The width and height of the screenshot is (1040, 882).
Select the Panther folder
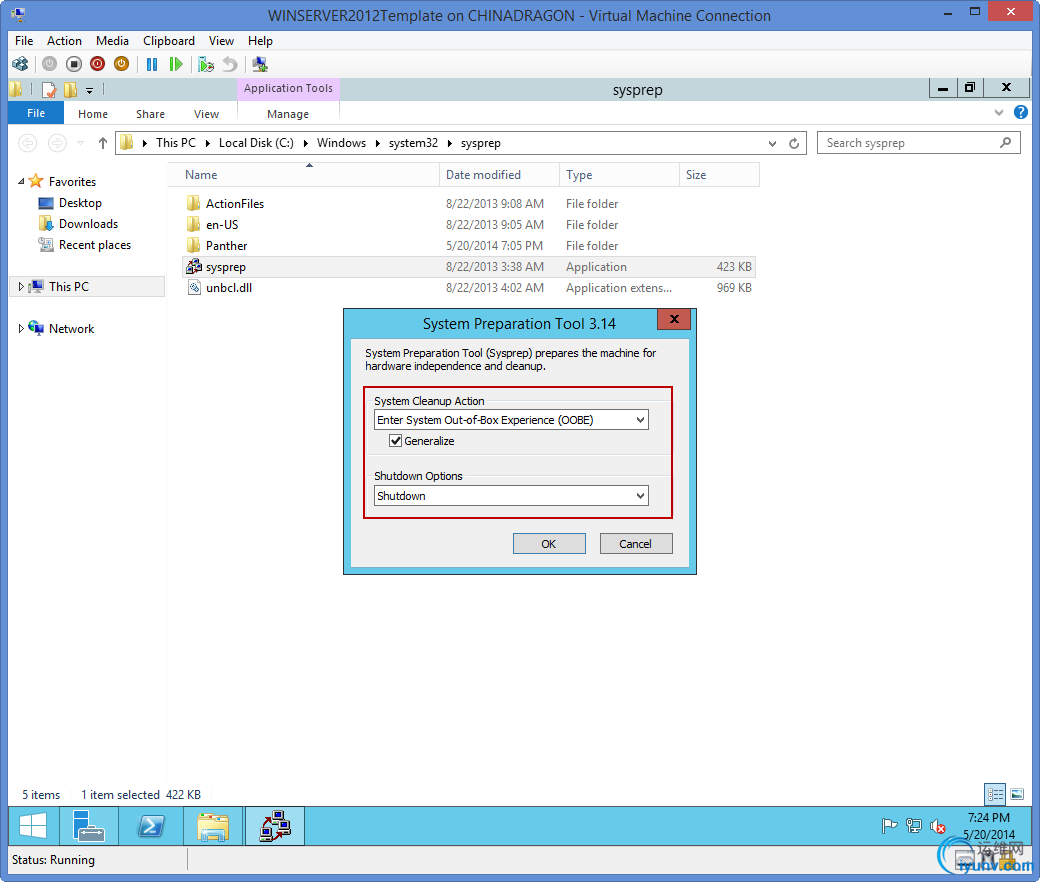click(x=226, y=245)
